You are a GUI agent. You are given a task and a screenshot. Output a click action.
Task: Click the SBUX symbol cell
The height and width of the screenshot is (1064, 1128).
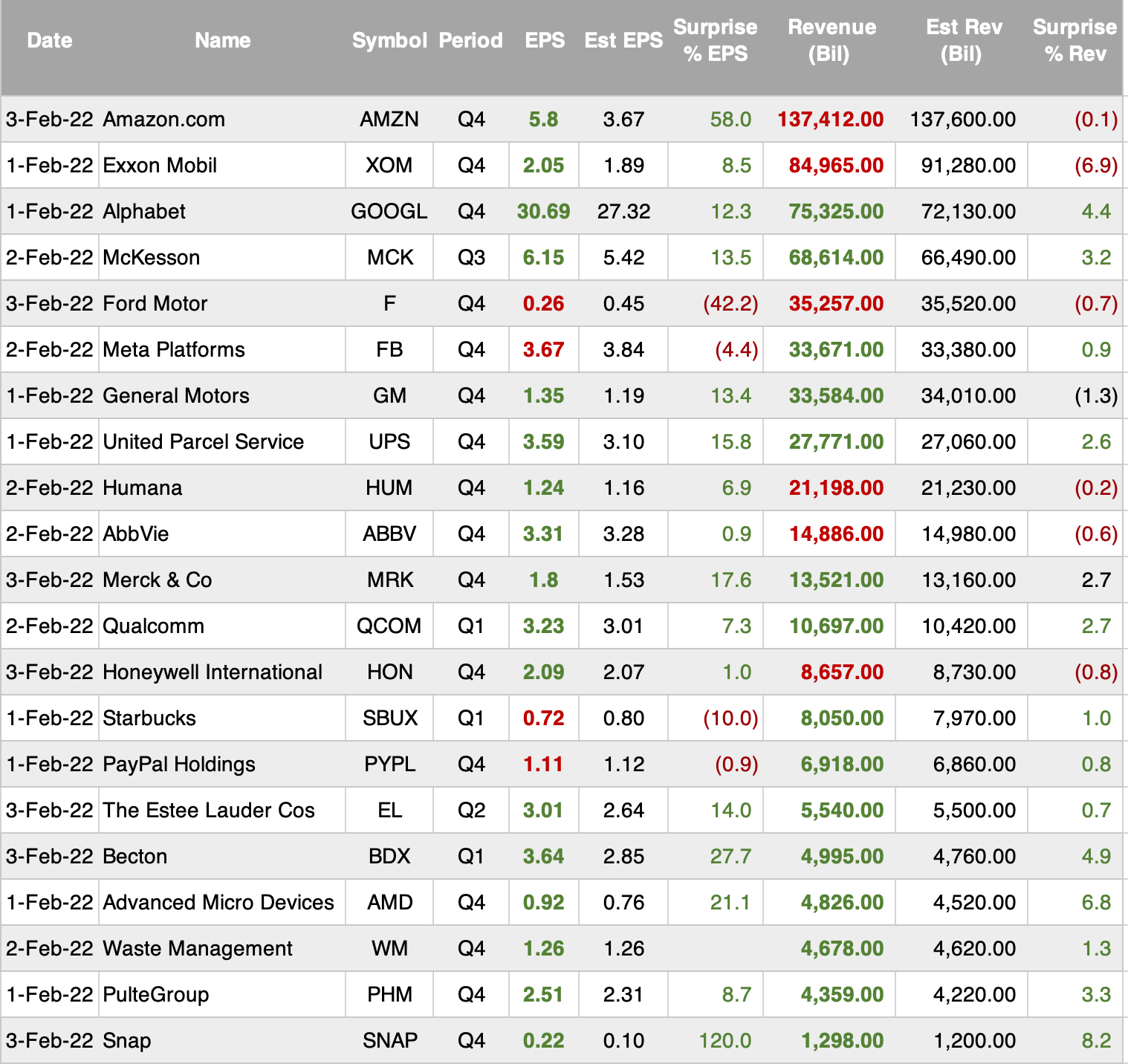pos(389,718)
